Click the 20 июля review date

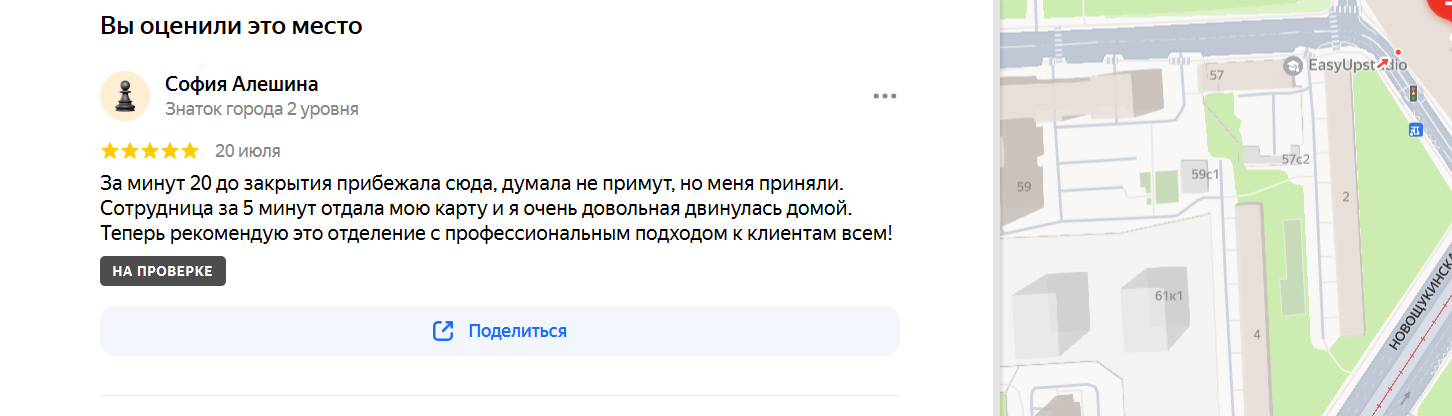click(247, 151)
